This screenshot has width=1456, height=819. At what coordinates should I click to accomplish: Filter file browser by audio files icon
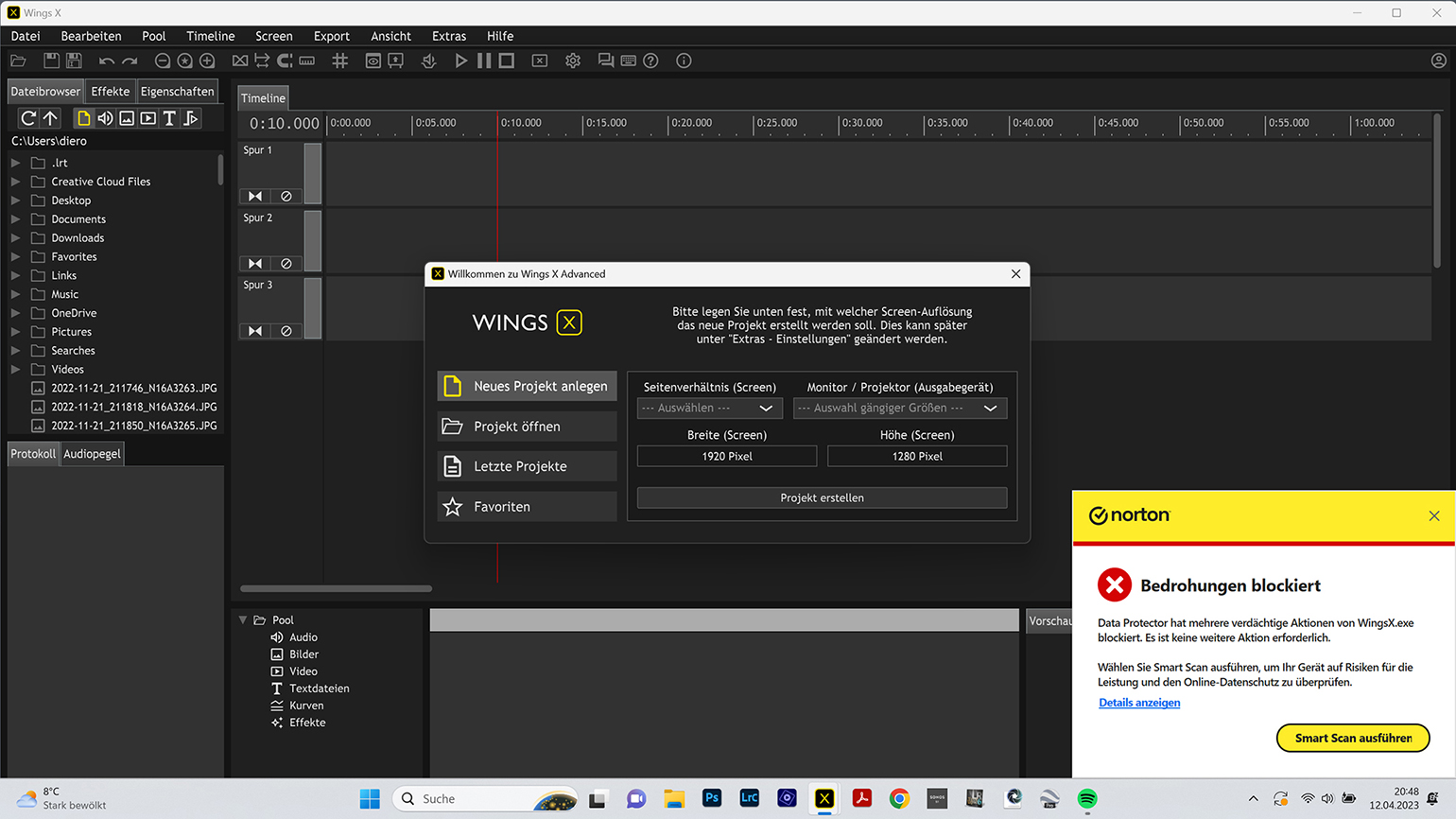pyautogui.click(x=105, y=118)
